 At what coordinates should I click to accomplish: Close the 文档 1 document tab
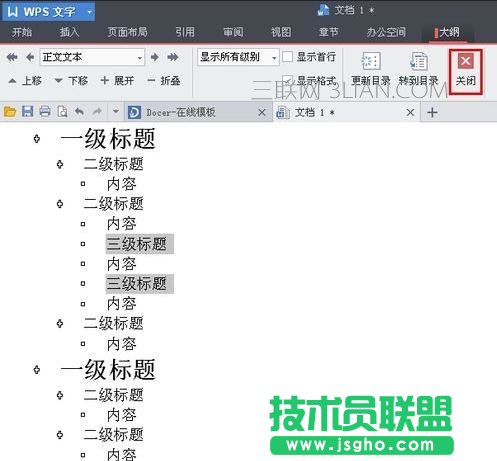(410, 113)
